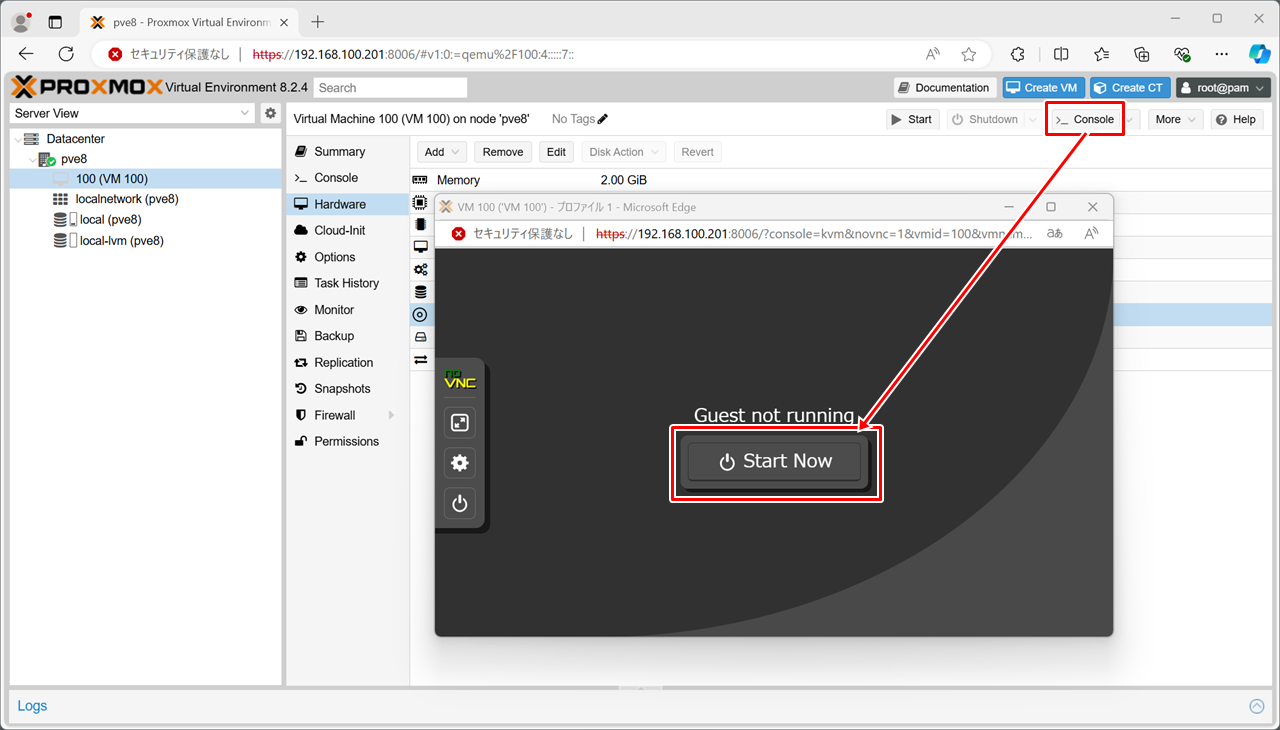Click the browser refresh icon
This screenshot has width=1280, height=730.
[x=66, y=54]
